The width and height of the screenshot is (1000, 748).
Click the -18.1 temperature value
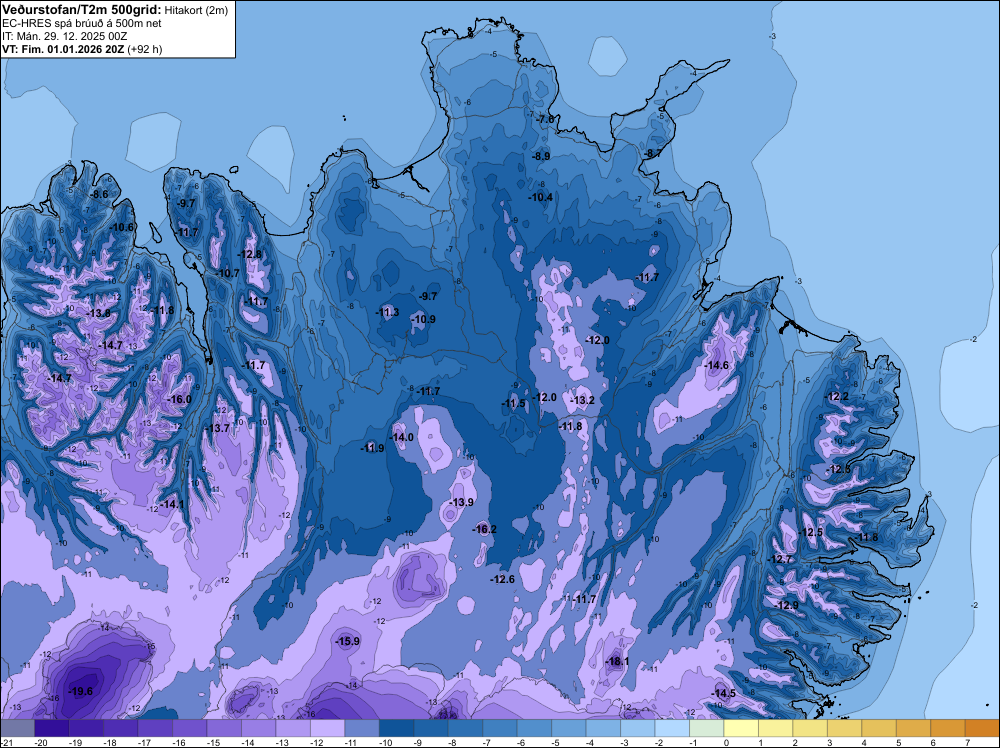(617, 661)
